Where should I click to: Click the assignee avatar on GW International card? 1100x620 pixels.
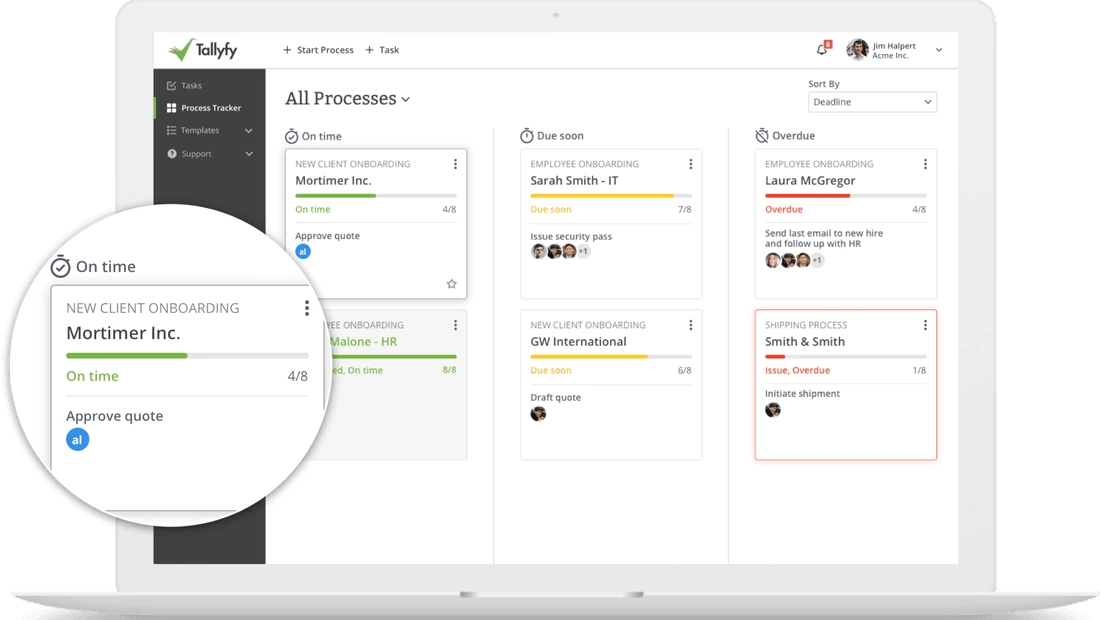coord(538,414)
